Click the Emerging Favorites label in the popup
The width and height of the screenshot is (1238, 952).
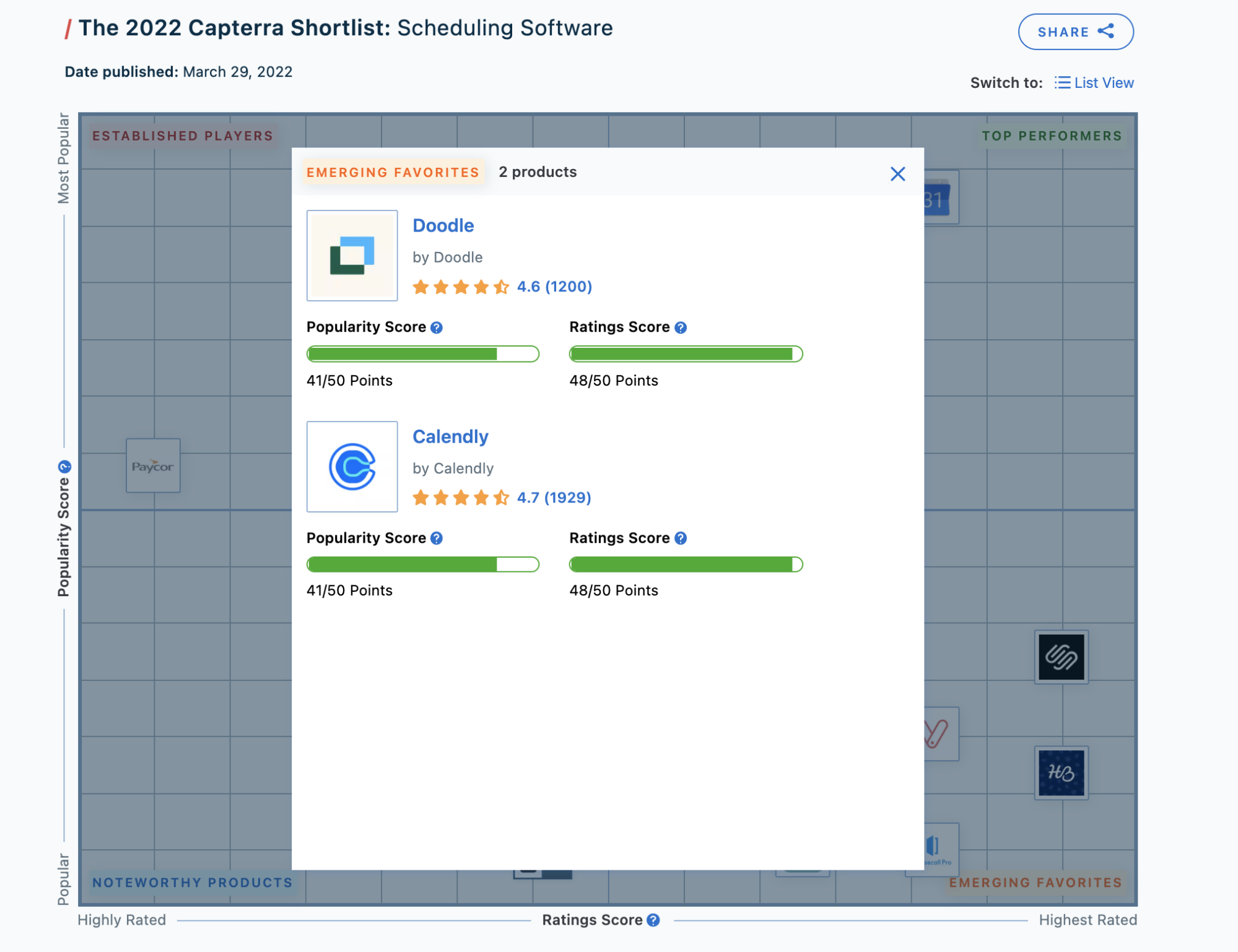[395, 172]
